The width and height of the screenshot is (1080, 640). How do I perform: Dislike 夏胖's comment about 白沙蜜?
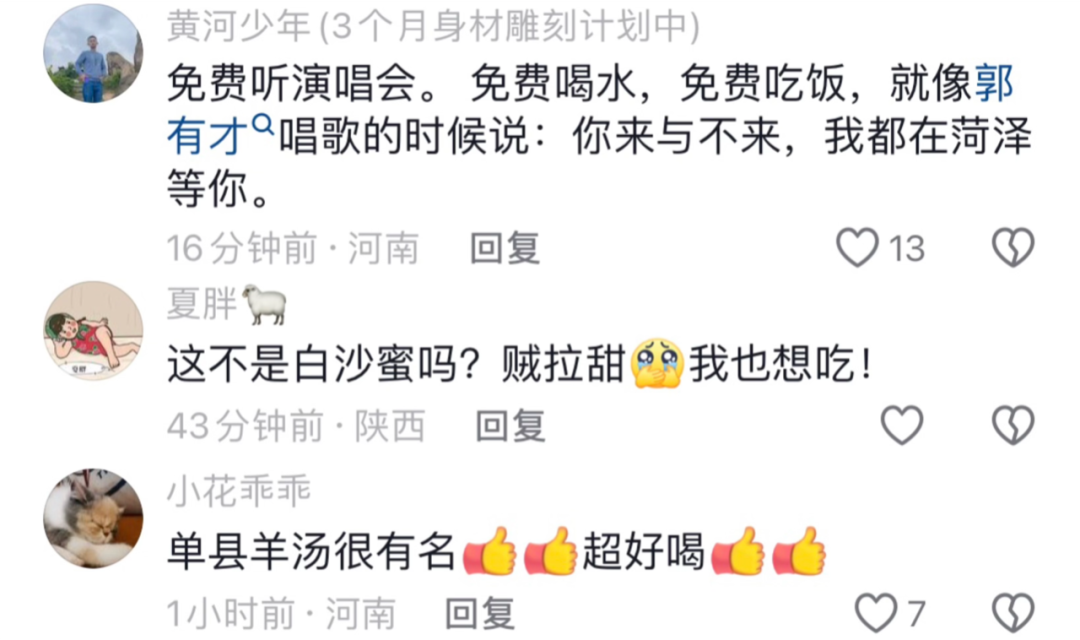click(1013, 425)
